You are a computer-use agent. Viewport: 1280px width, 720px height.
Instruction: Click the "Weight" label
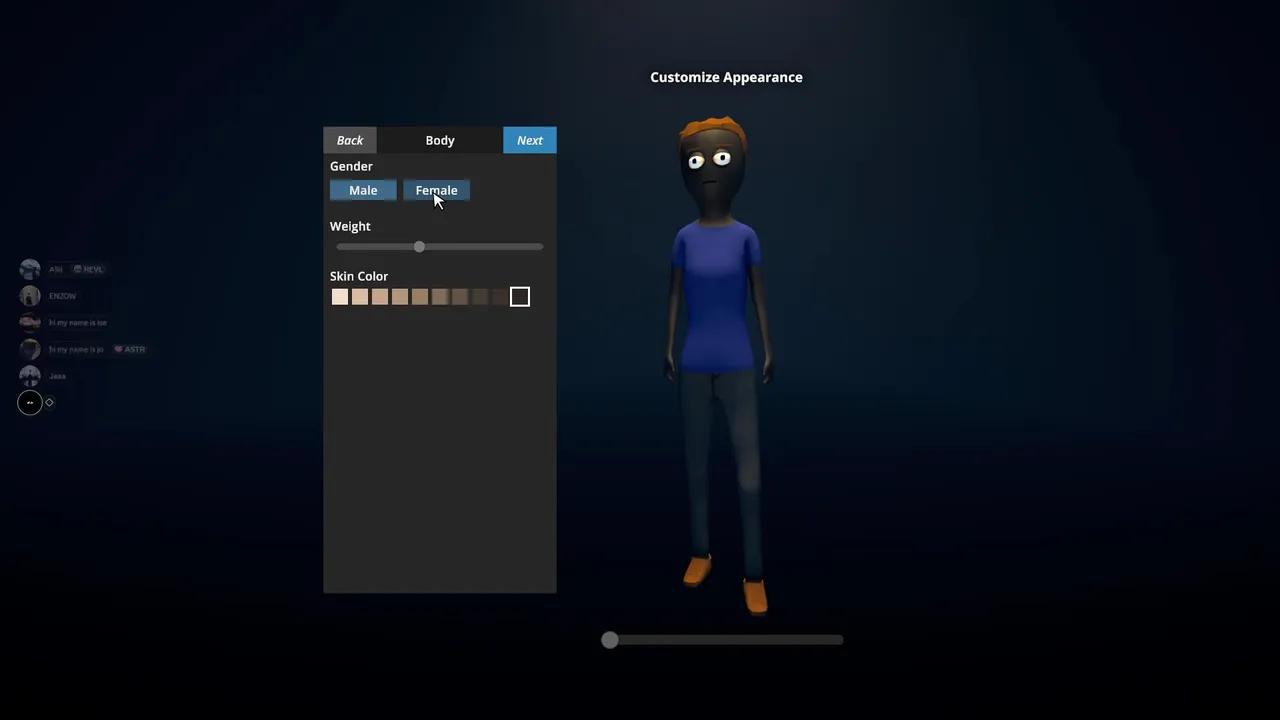point(350,226)
